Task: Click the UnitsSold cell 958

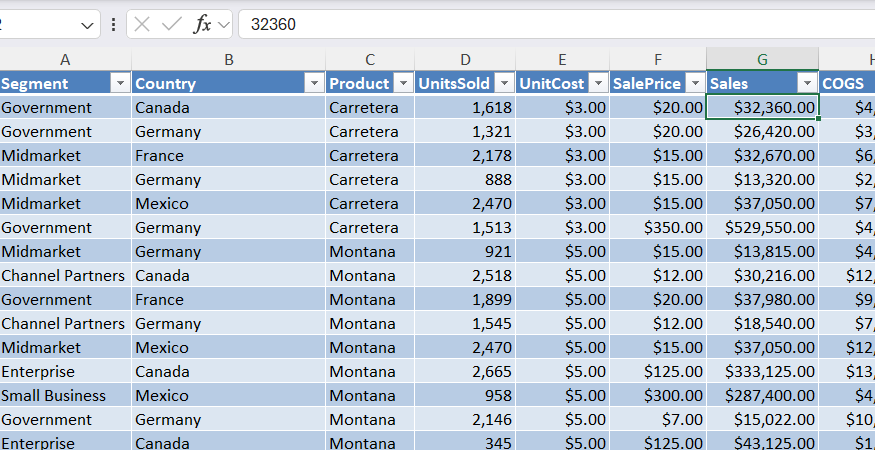Action: pyautogui.click(x=465, y=395)
